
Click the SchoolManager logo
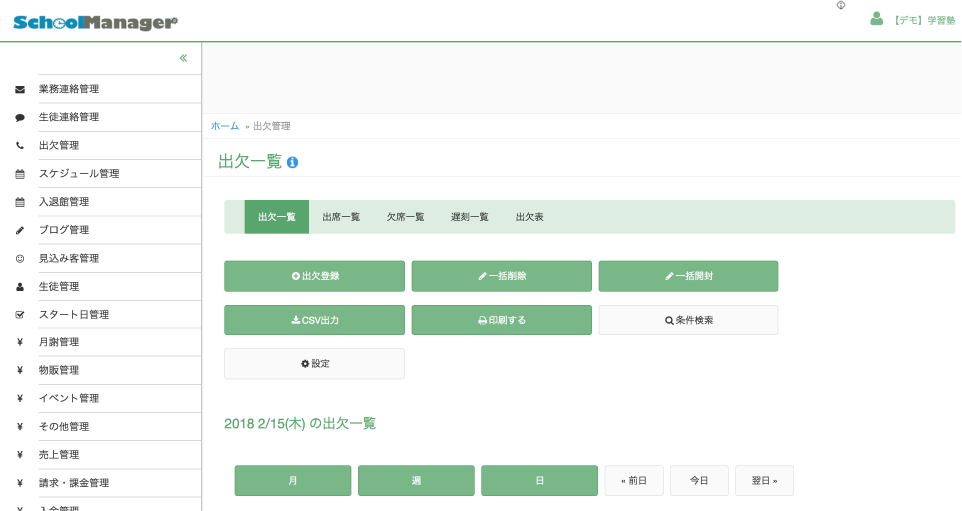(96, 23)
